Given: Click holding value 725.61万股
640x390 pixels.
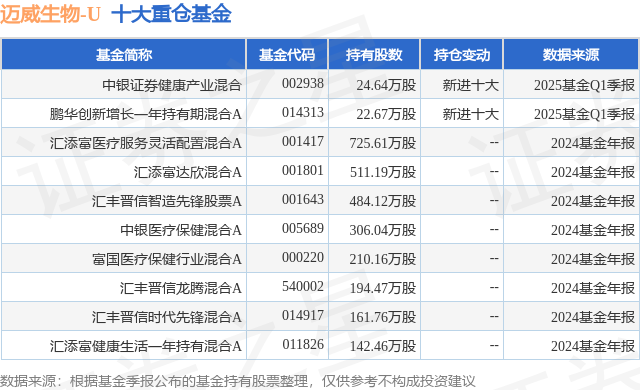Looking at the screenshot, I should 383,143.
